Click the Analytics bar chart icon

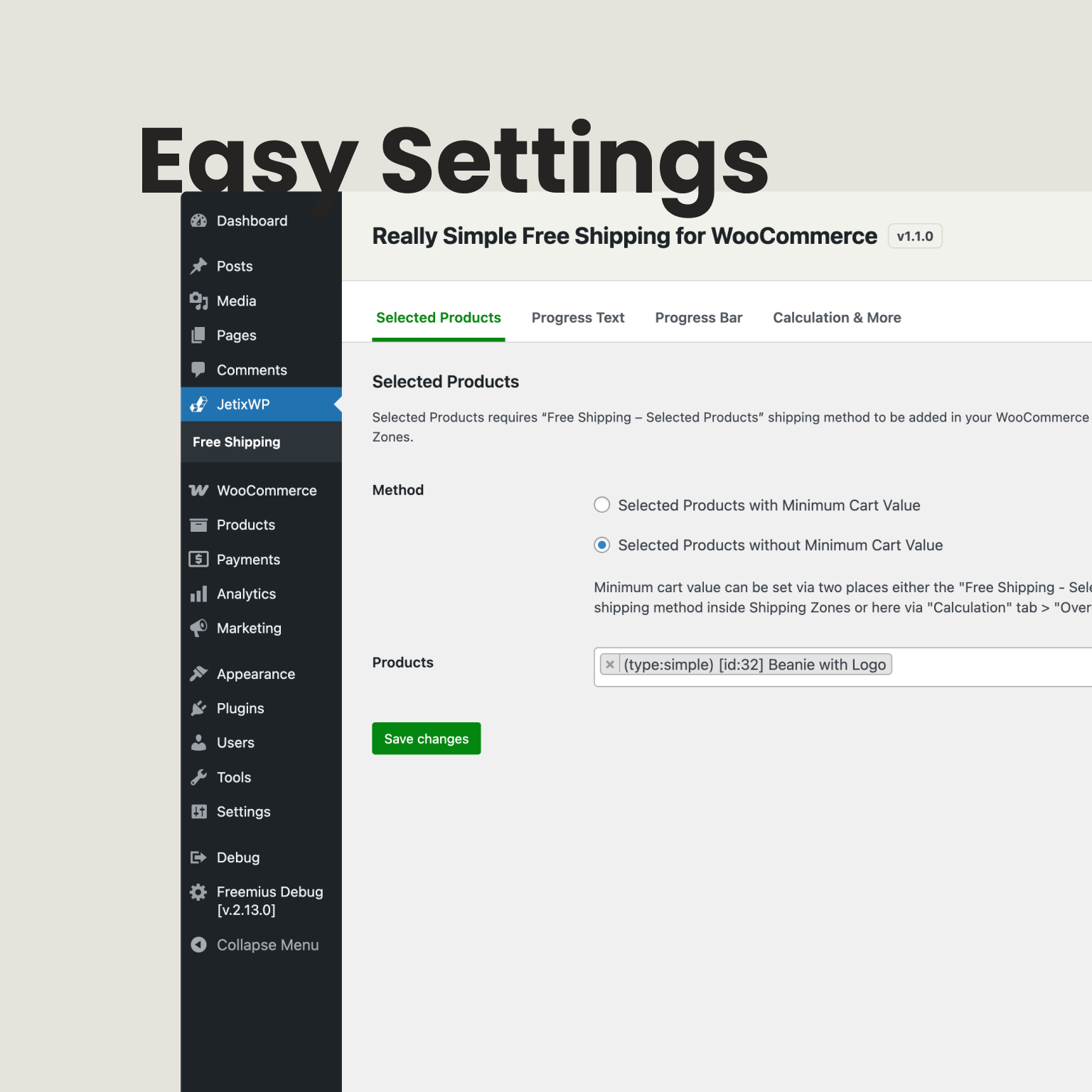[x=198, y=594]
